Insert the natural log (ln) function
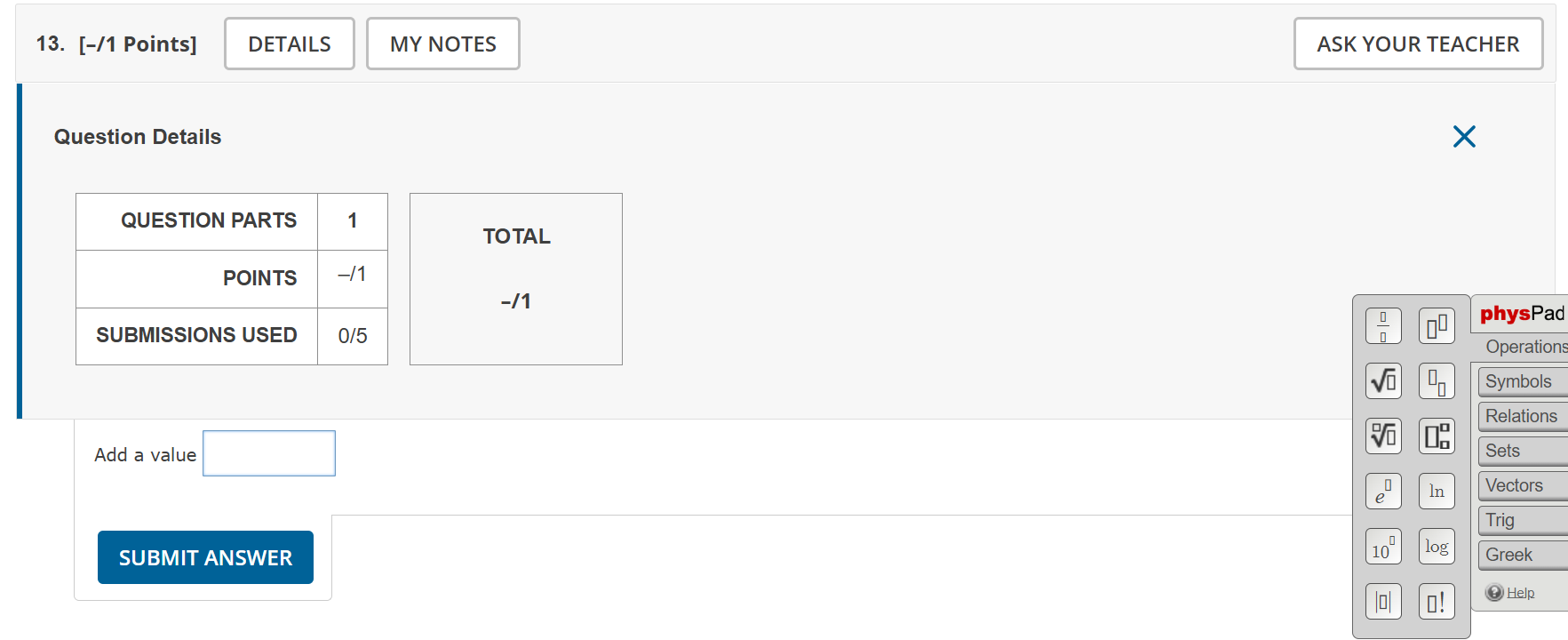 click(1437, 491)
